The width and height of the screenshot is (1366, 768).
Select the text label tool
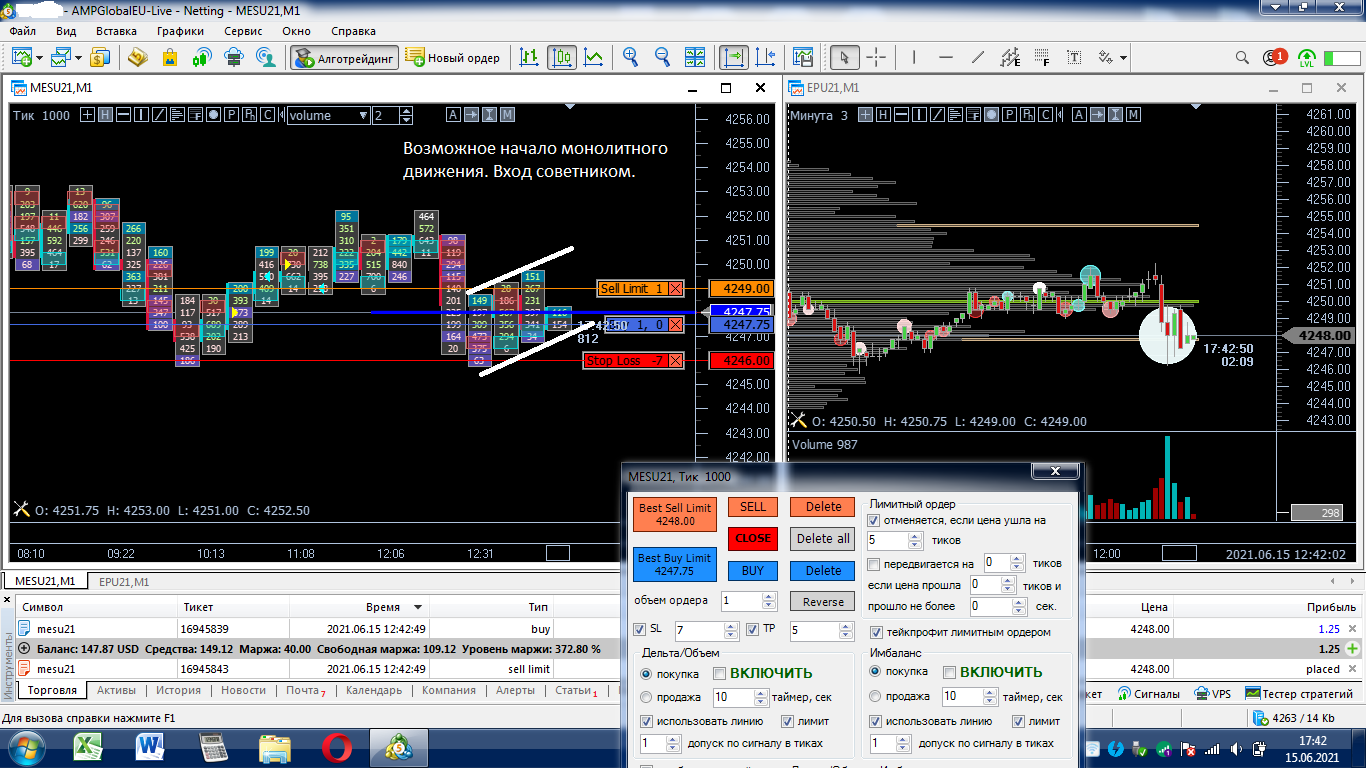coord(1074,58)
